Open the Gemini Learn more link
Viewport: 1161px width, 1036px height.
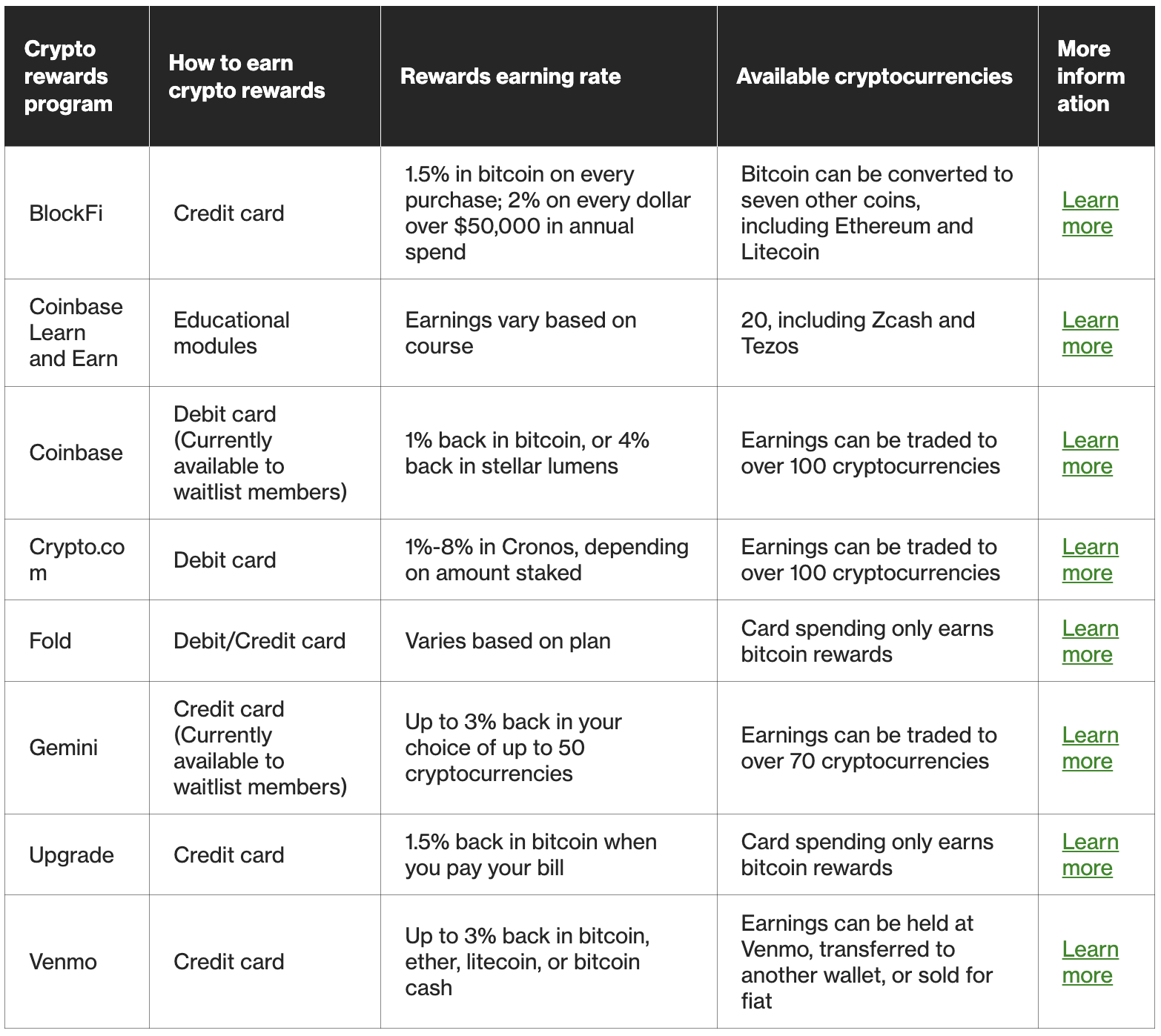(x=1090, y=748)
